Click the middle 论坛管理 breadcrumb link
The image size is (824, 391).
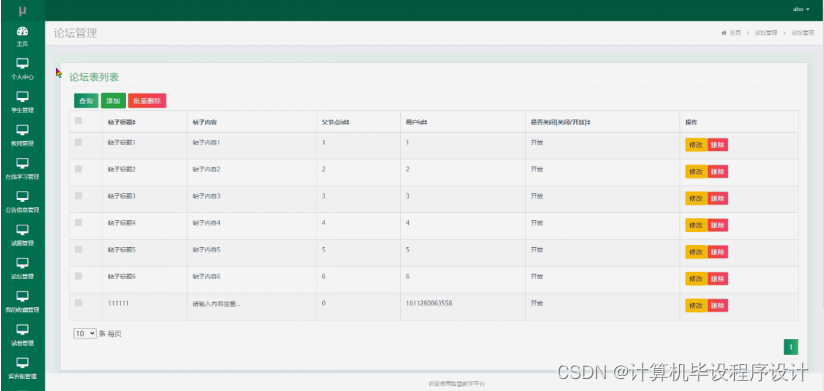[x=766, y=33]
